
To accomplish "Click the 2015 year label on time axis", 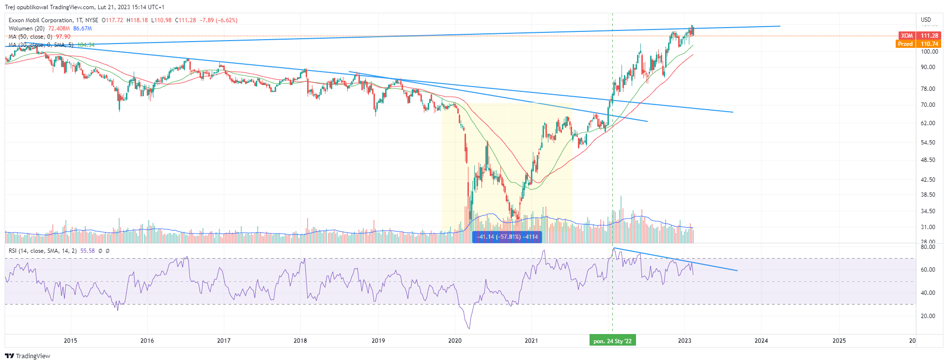I will [x=70, y=341].
